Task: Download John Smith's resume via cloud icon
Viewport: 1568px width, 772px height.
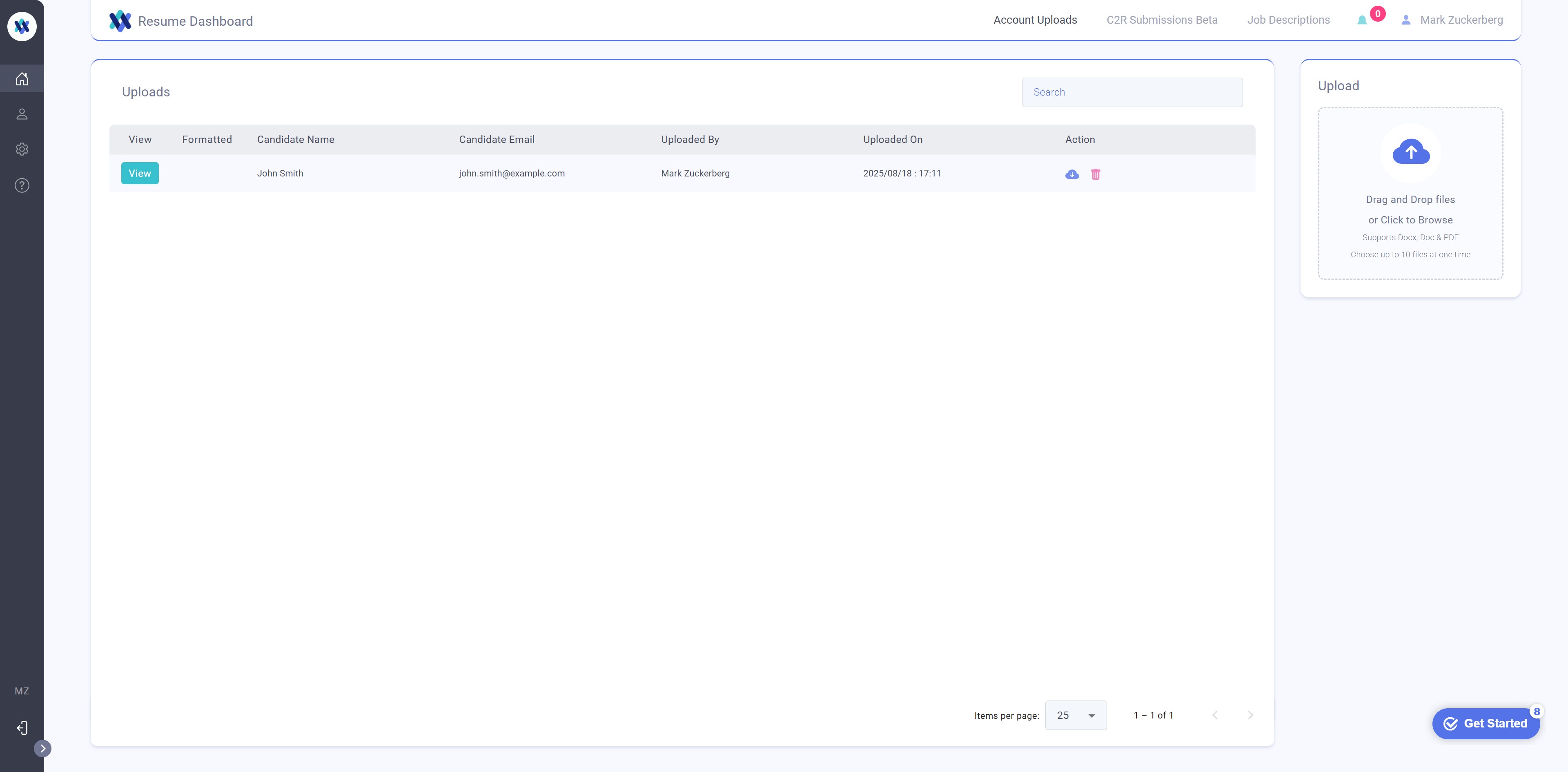Action: point(1072,174)
